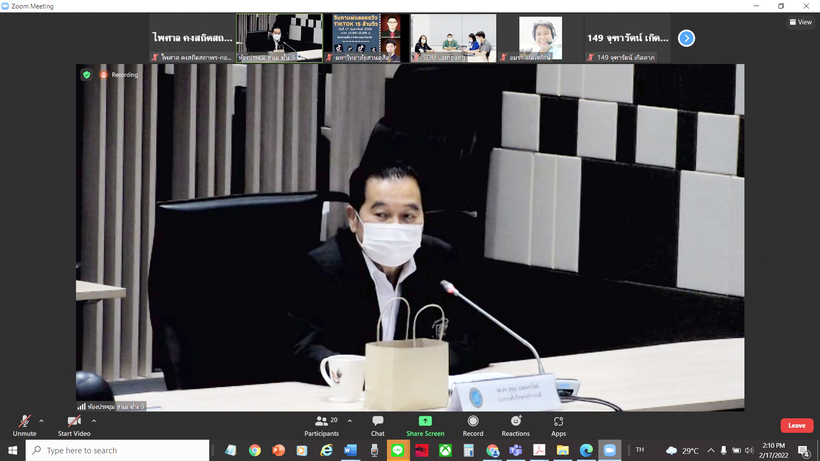Start Video with the camera button
The image size is (820, 461).
pyautogui.click(x=74, y=425)
